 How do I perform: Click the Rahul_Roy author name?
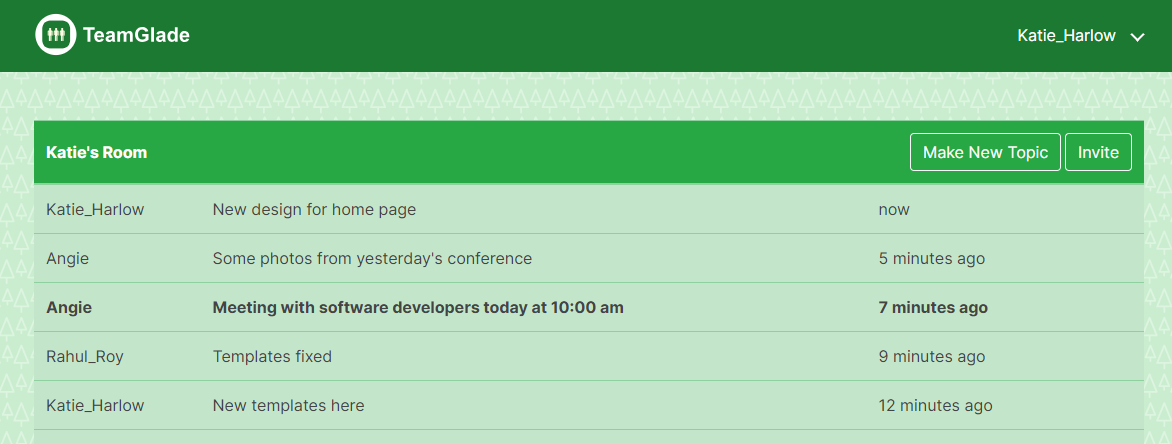[x=84, y=357]
